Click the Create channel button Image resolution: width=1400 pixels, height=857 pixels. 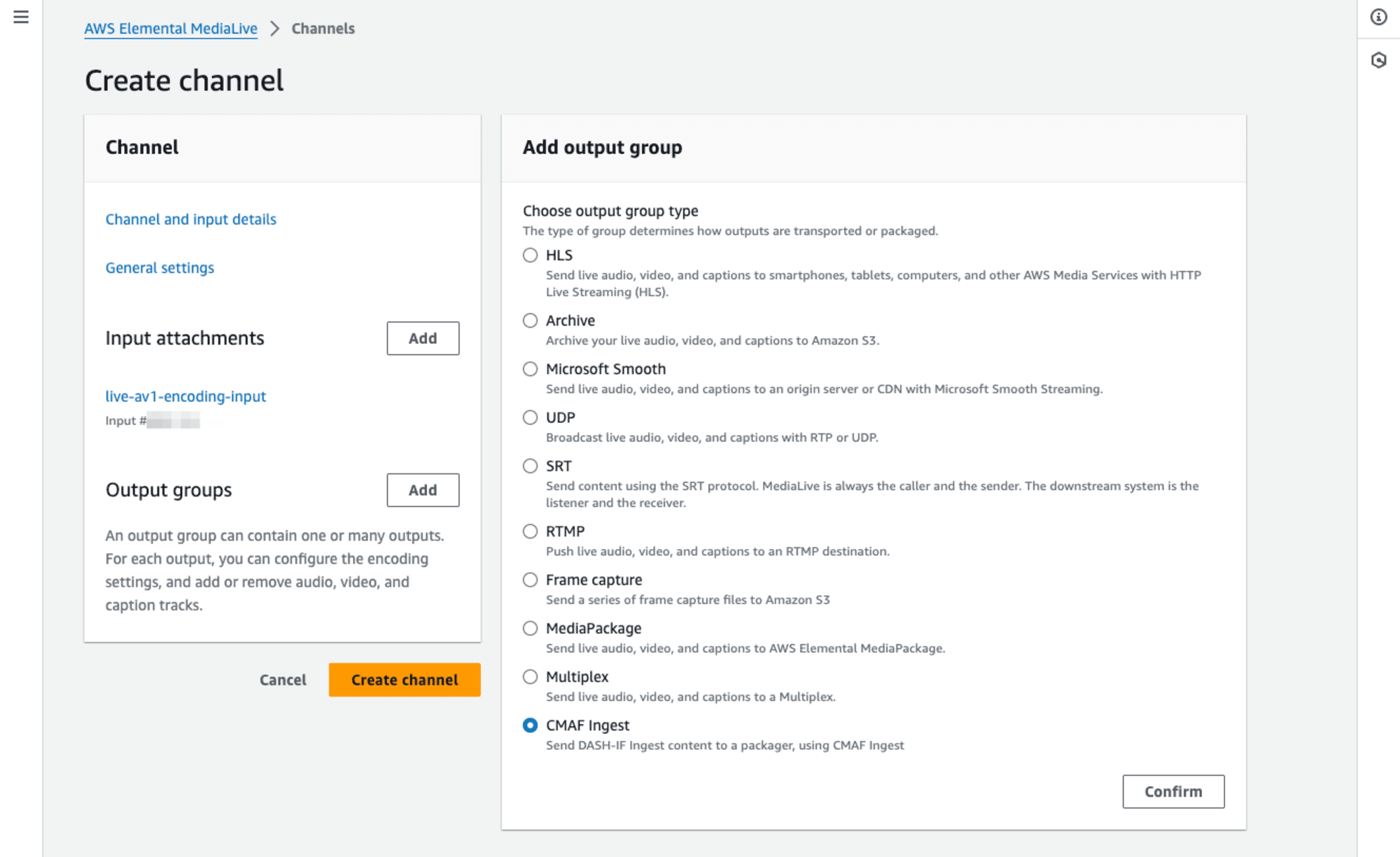(x=403, y=679)
